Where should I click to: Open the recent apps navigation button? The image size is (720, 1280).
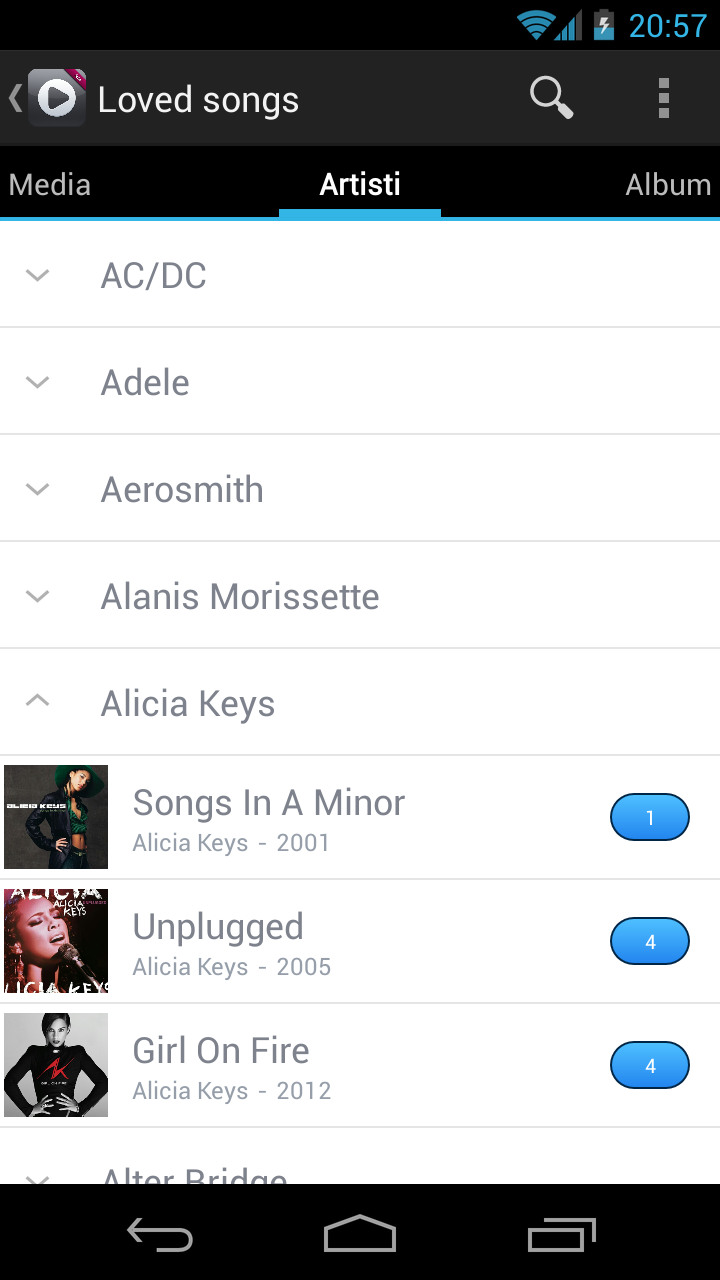tap(561, 1236)
